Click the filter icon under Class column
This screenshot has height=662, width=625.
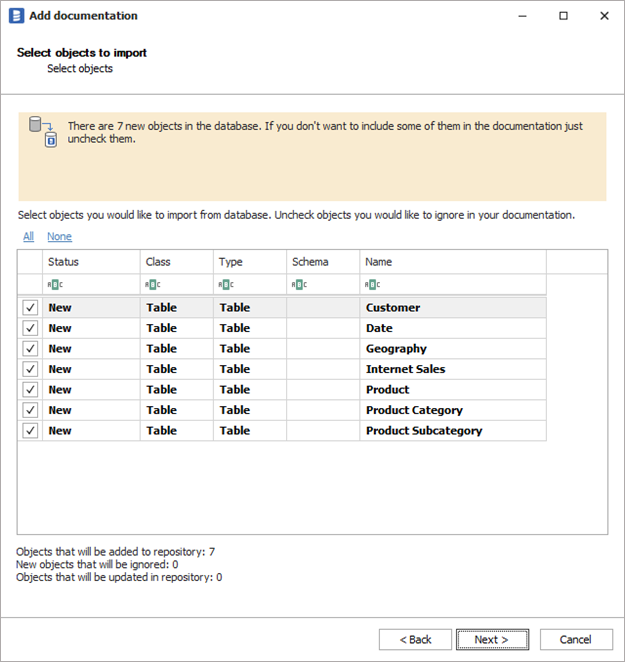[x=153, y=285]
